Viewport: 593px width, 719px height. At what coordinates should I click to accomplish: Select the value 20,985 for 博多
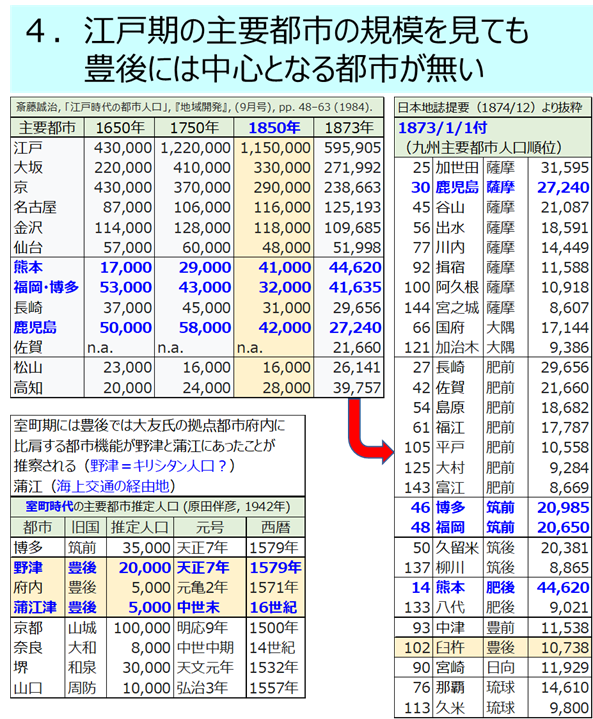coord(563,508)
